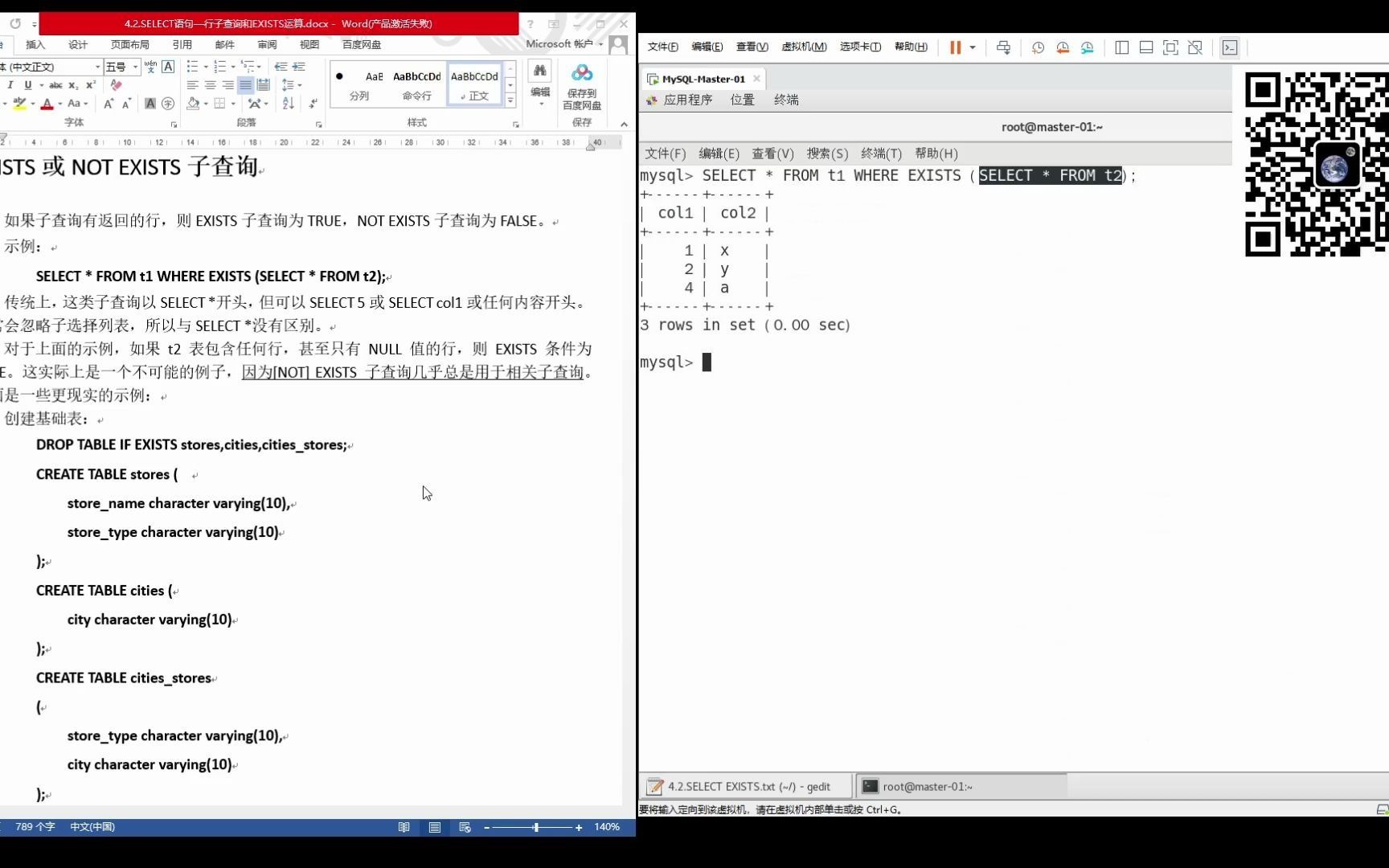Open the VMware 虚拟机(M) menu

coord(804,47)
